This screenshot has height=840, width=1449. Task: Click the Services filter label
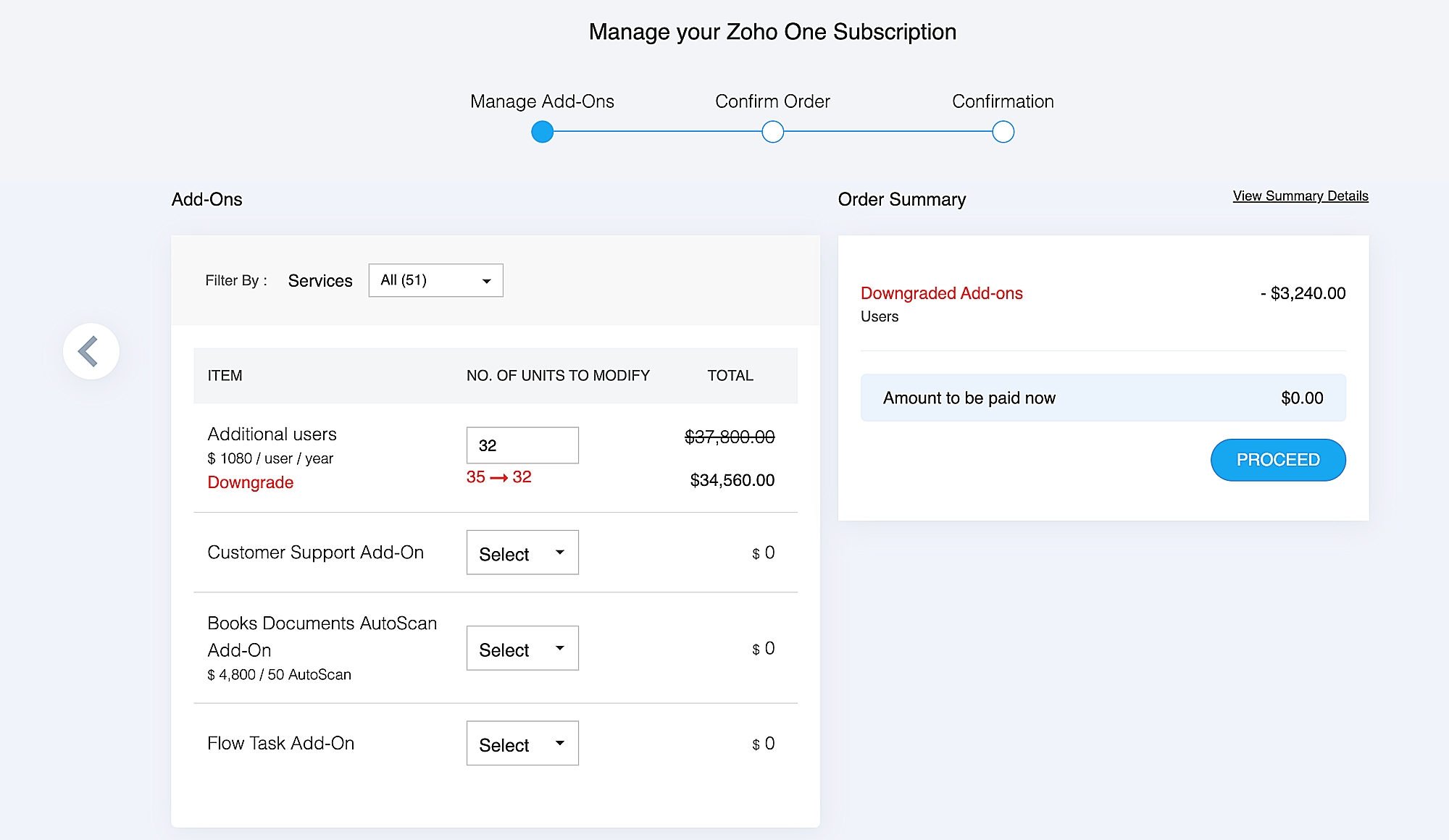320,281
